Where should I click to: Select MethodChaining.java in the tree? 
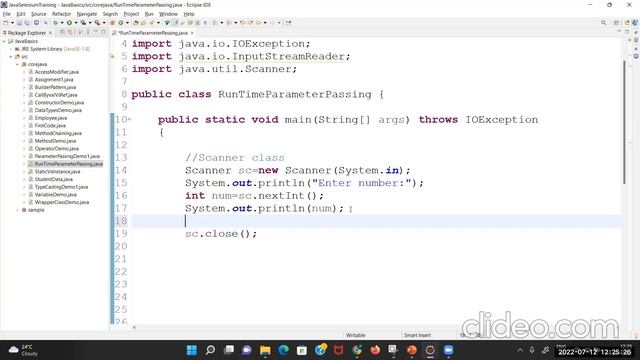58,133
